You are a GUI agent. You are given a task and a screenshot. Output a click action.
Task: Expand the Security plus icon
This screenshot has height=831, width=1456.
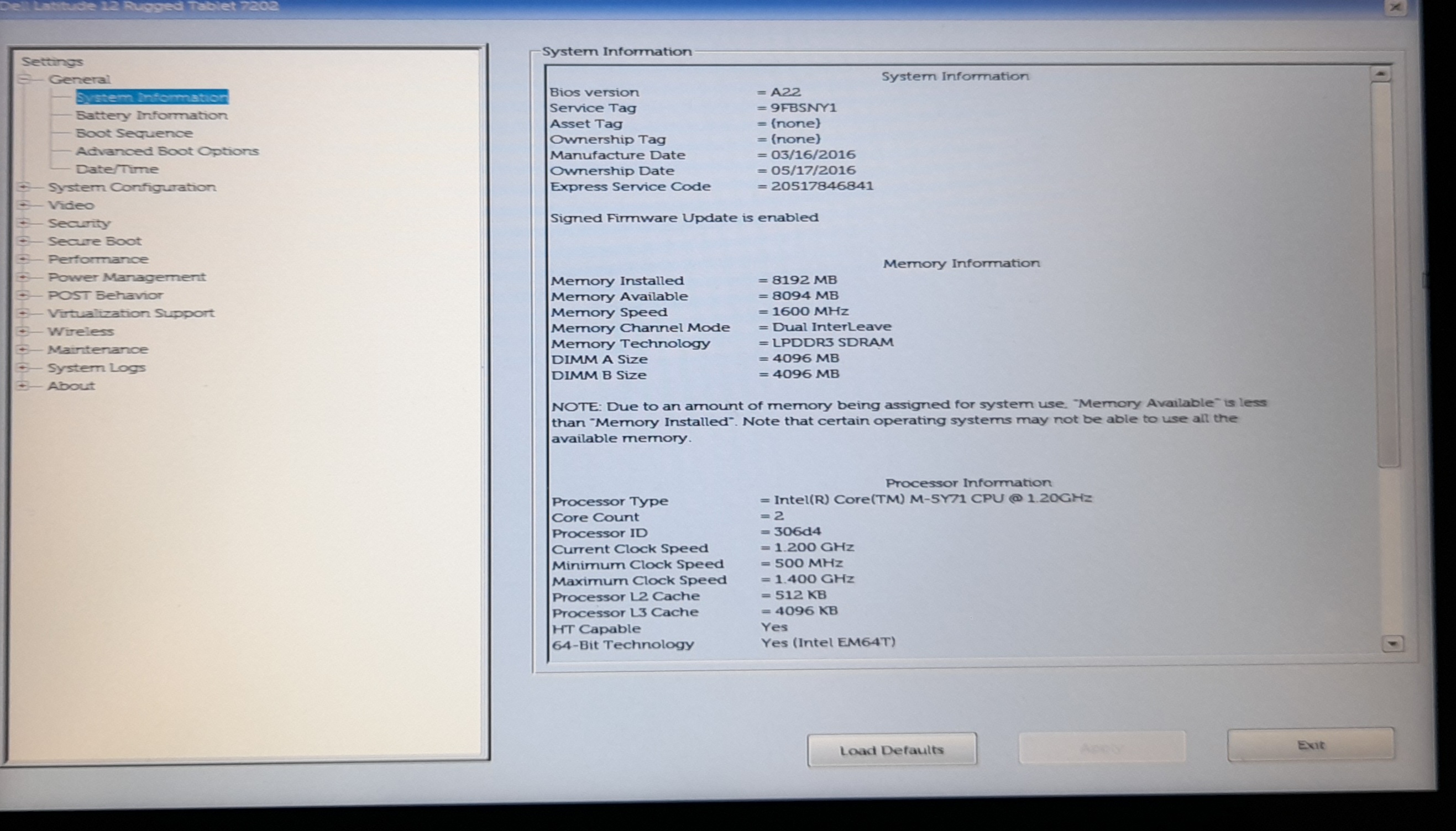point(24,223)
